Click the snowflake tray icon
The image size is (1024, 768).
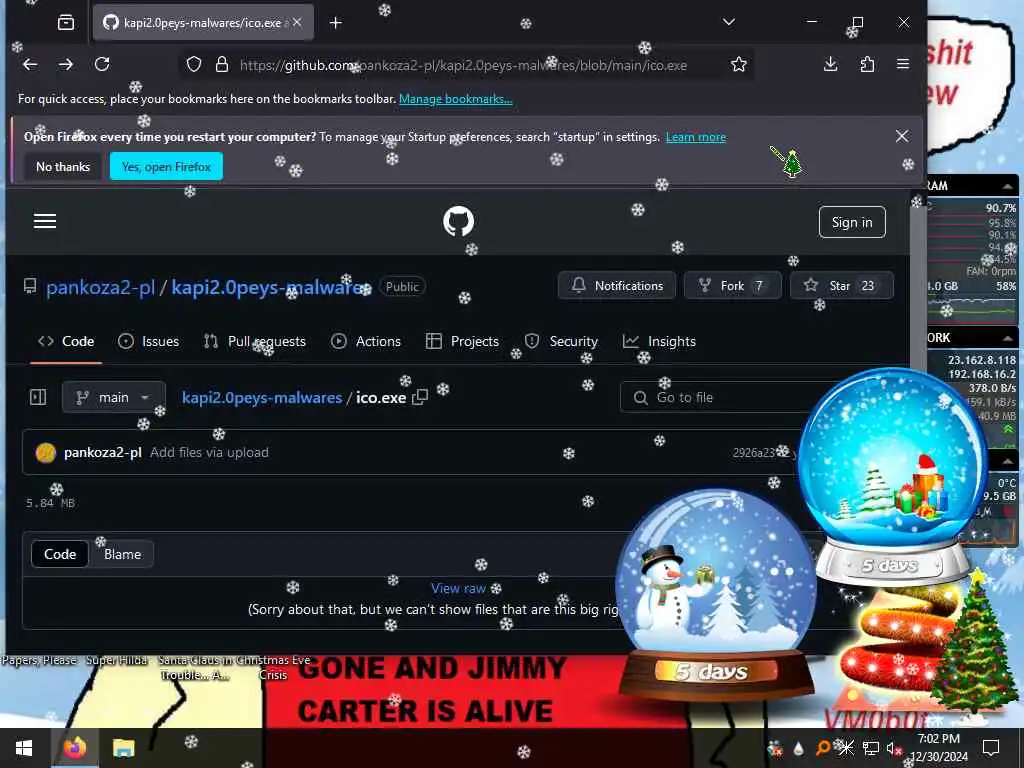[x=846, y=748]
